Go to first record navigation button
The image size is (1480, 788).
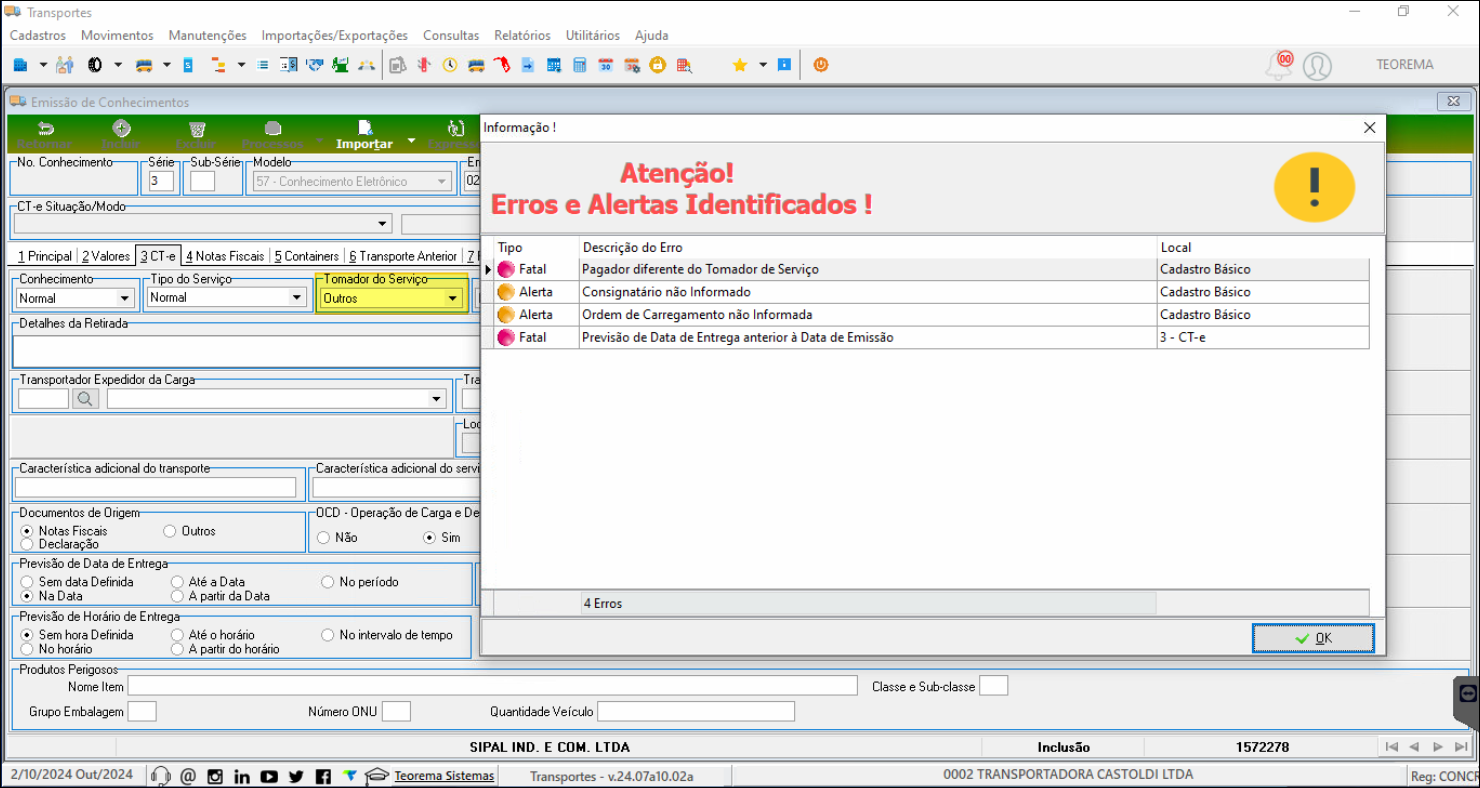1391,747
